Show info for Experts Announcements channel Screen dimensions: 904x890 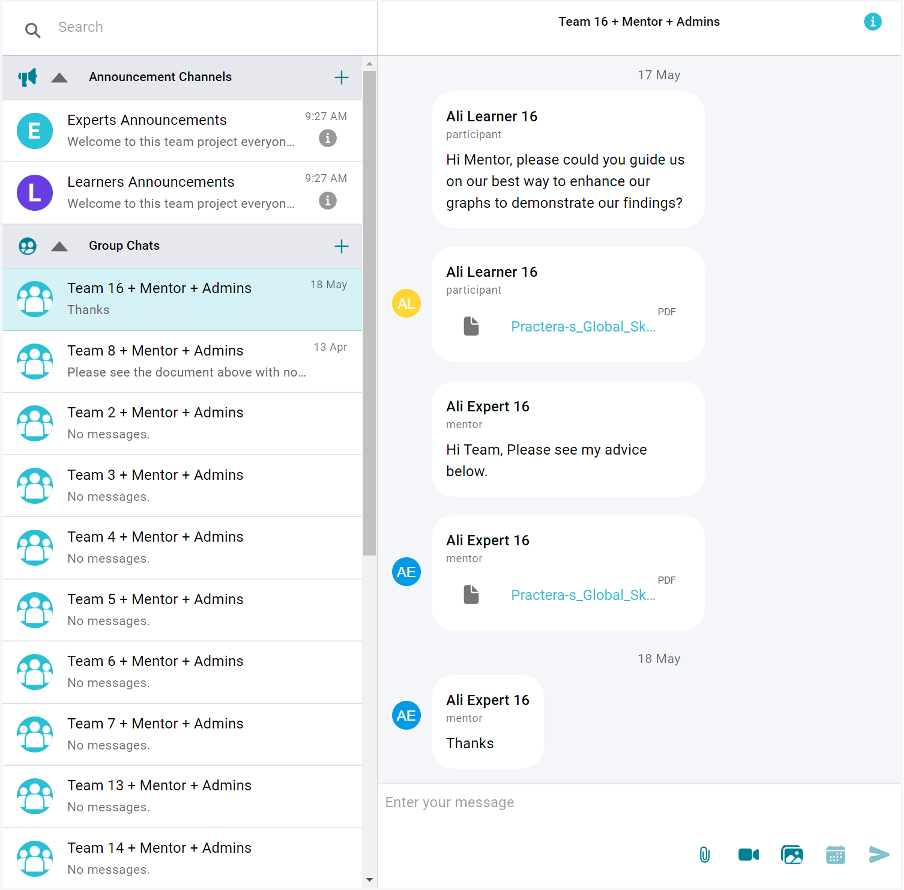327,139
